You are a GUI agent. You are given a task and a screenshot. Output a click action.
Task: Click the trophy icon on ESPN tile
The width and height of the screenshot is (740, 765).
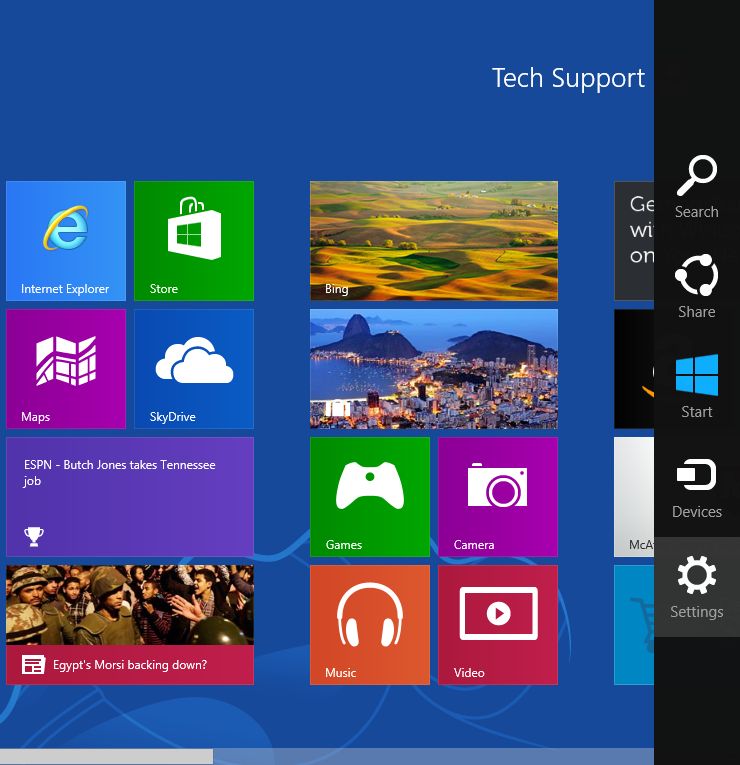(x=34, y=537)
